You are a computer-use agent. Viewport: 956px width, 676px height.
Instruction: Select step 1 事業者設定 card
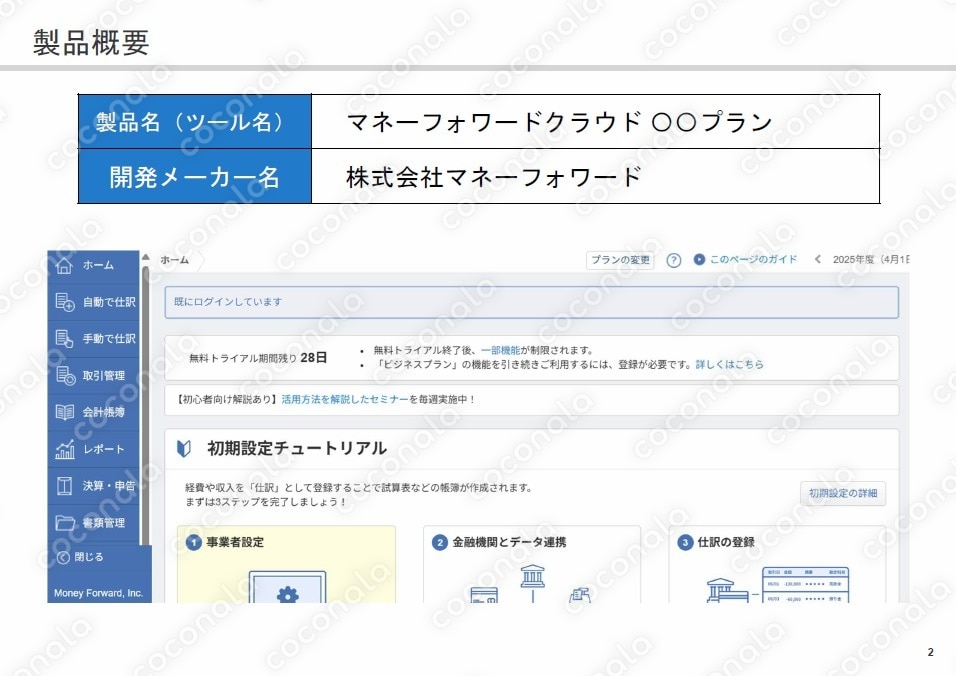click(x=287, y=564)
